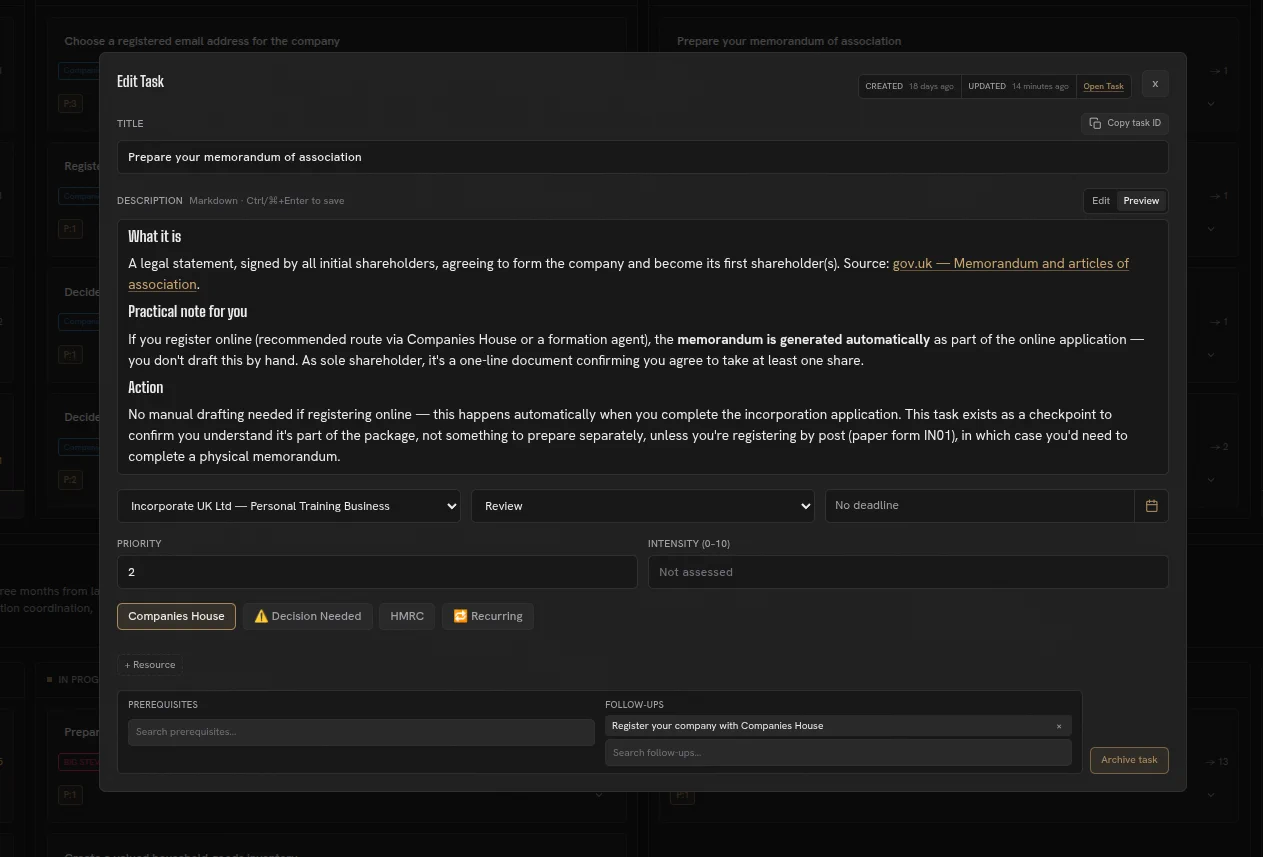Open the deadline calendar picker icon
The image size is (1263, 857).
1151,506
